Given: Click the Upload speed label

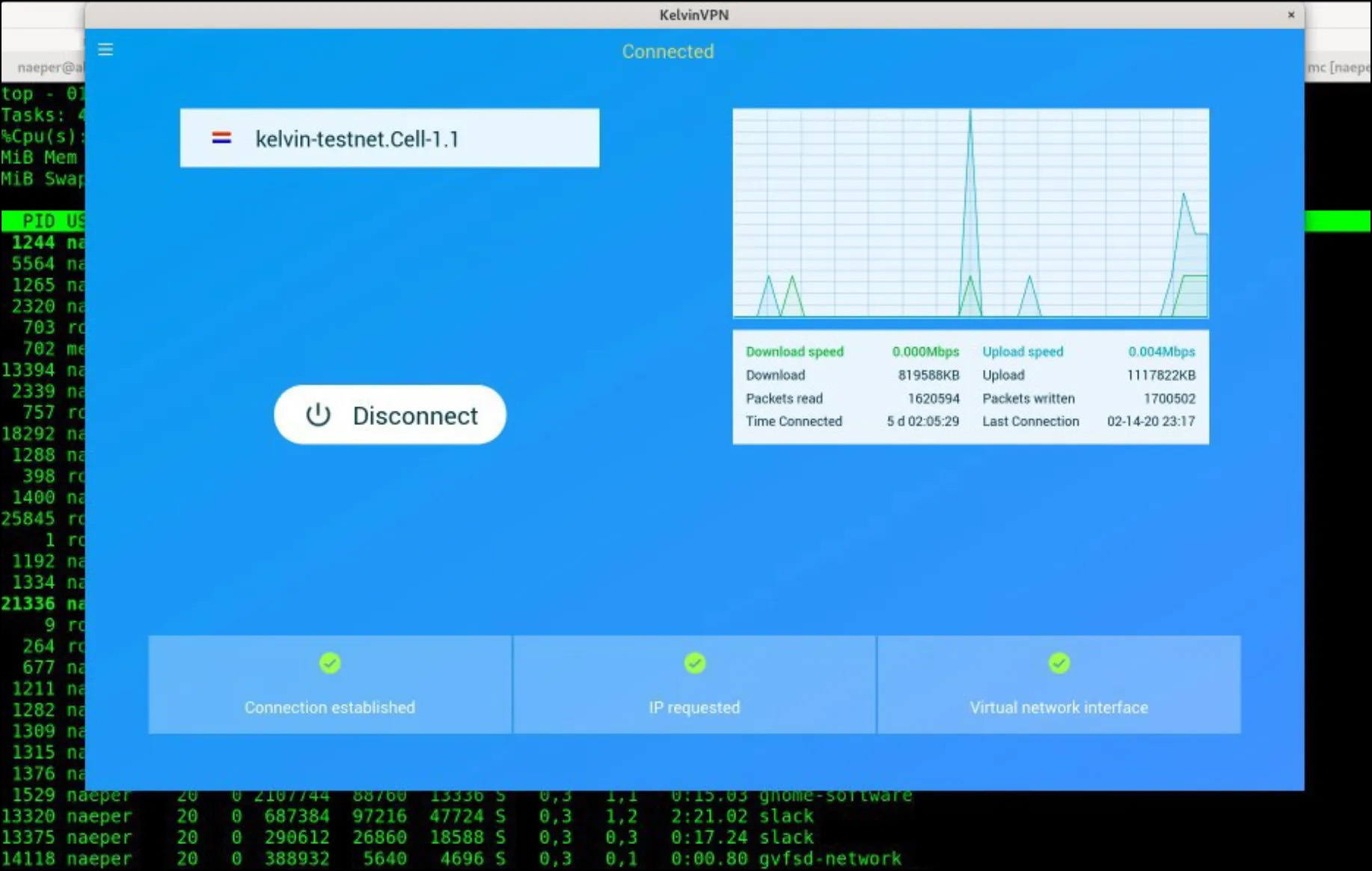Looking at the screenshot, I should click(1023, 352).
